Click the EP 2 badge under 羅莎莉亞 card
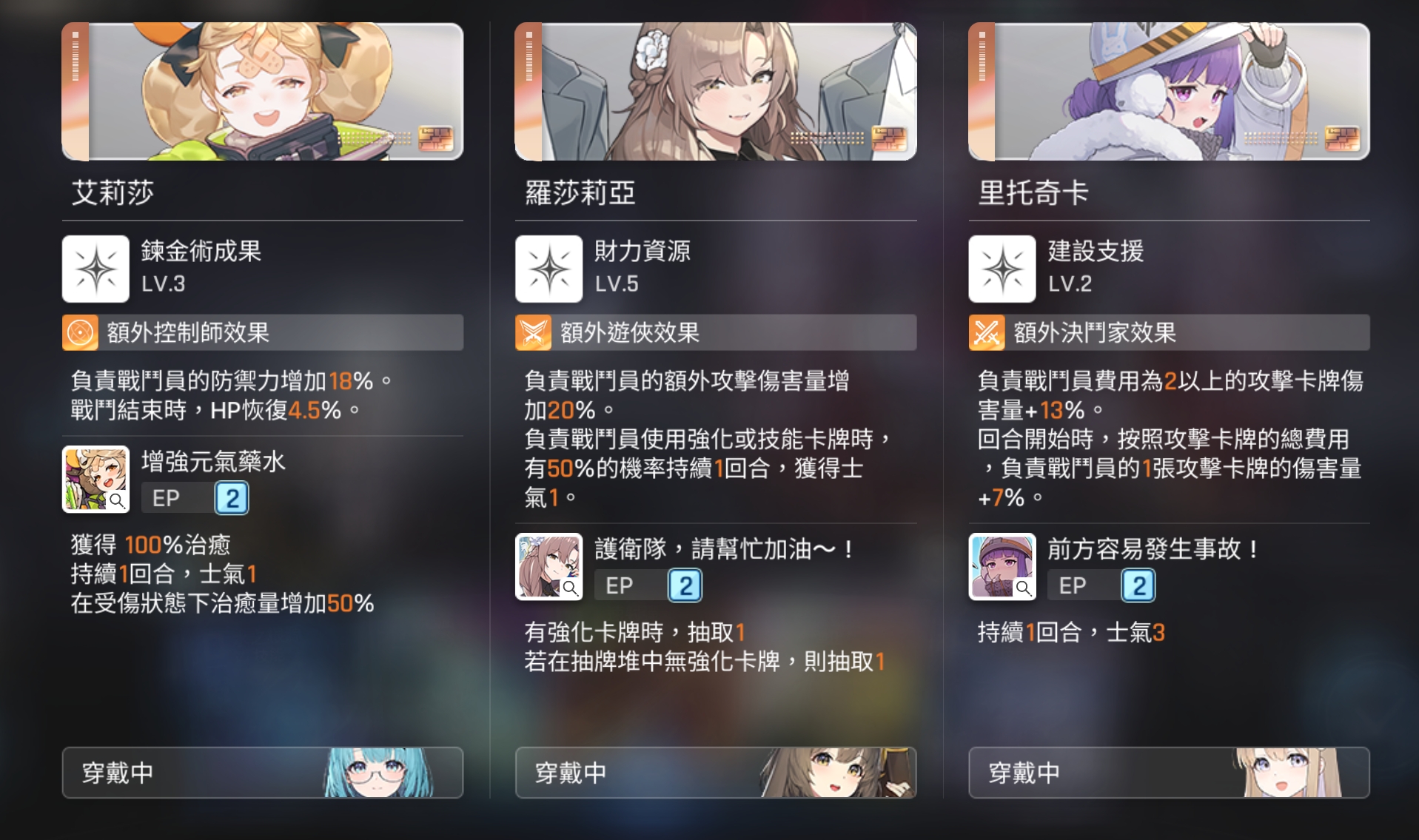The height and width of the screenshot is (840, 1419). (x=648, y=585)
